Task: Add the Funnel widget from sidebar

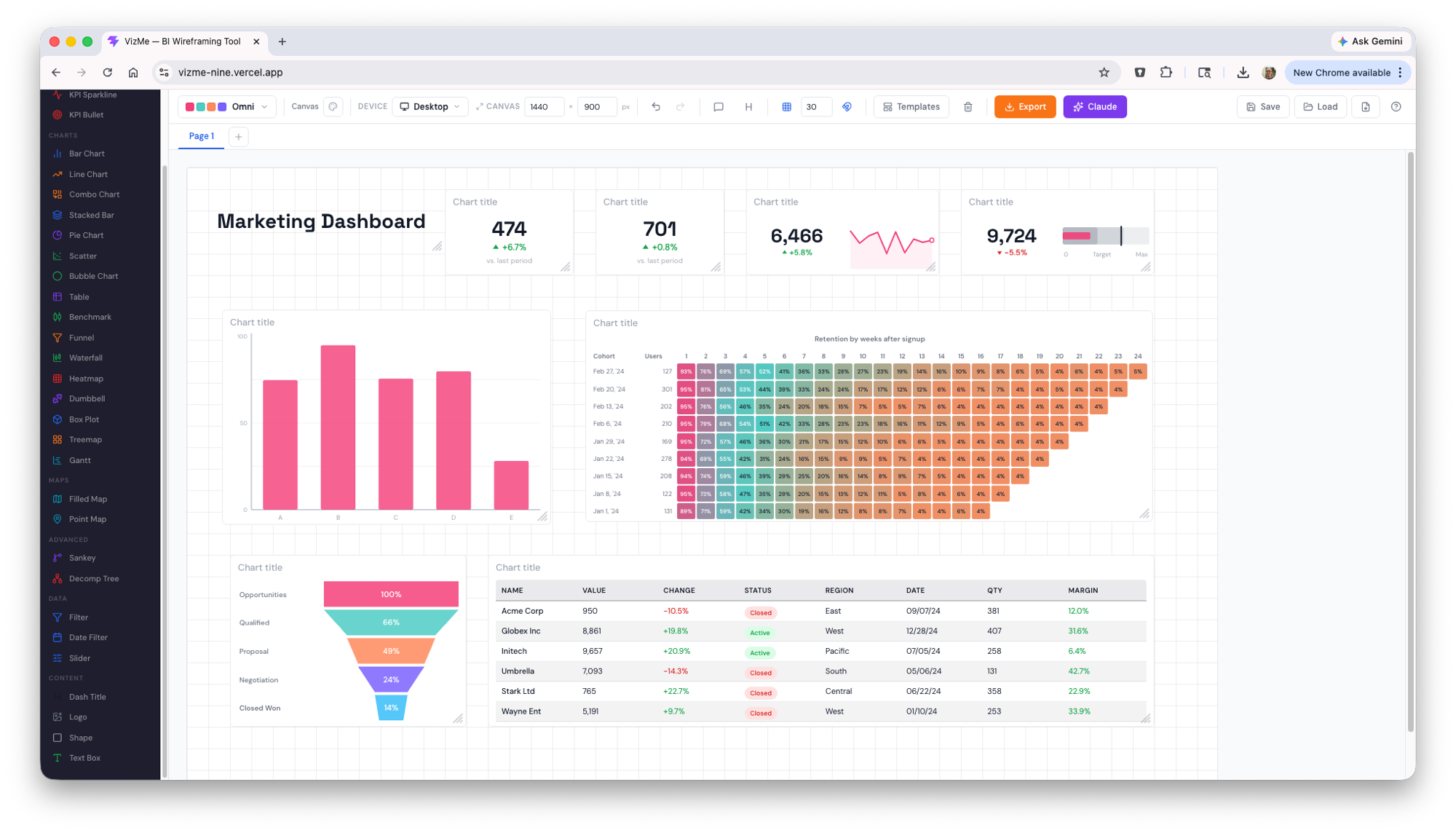Action: 81,338
